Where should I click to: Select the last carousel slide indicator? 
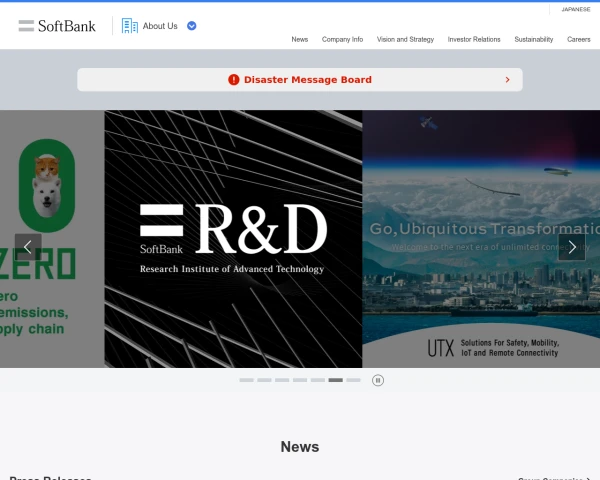[353, 380]
